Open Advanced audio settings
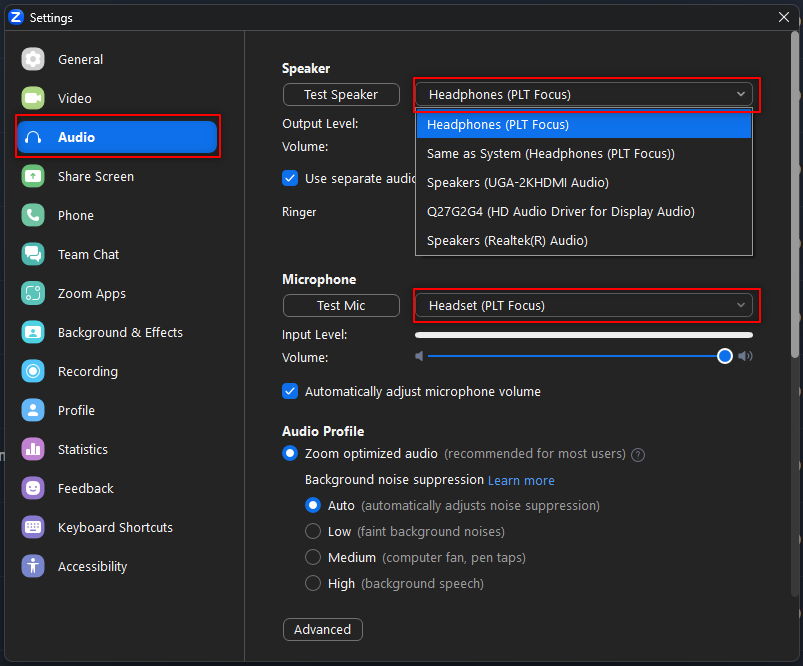803x666 pixels. click(x=323, y=629)
